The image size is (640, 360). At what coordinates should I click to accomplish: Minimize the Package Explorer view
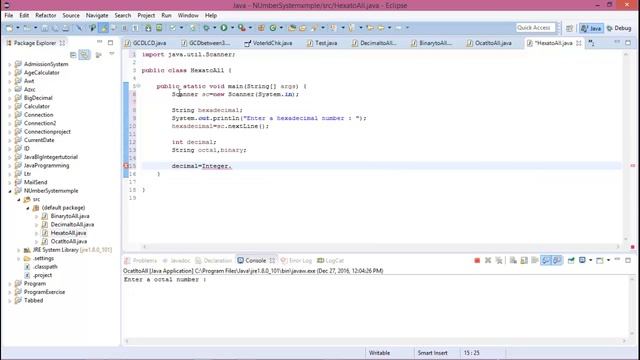(100, 42)
